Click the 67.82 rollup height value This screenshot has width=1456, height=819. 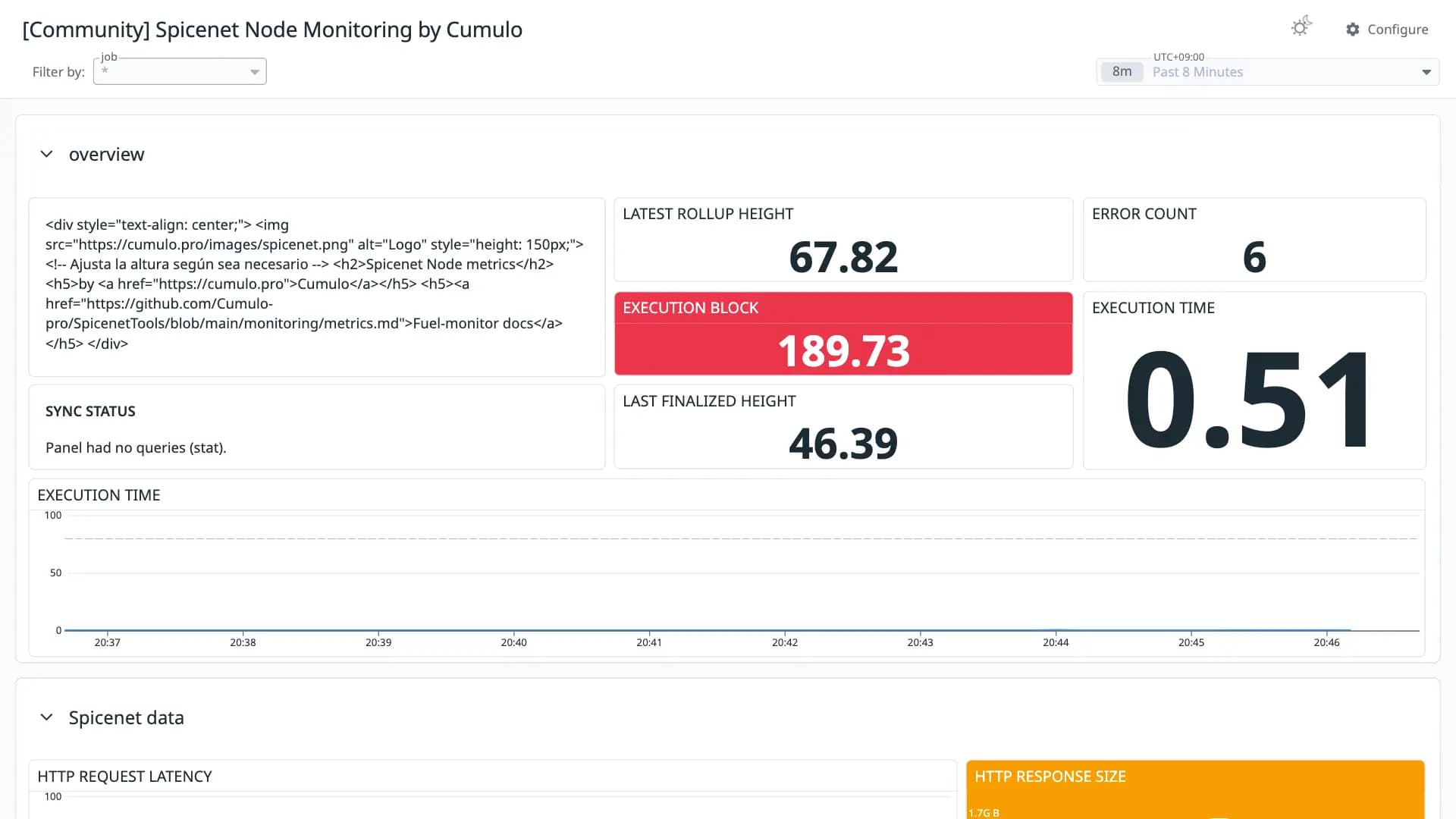(x=843, y=257)
